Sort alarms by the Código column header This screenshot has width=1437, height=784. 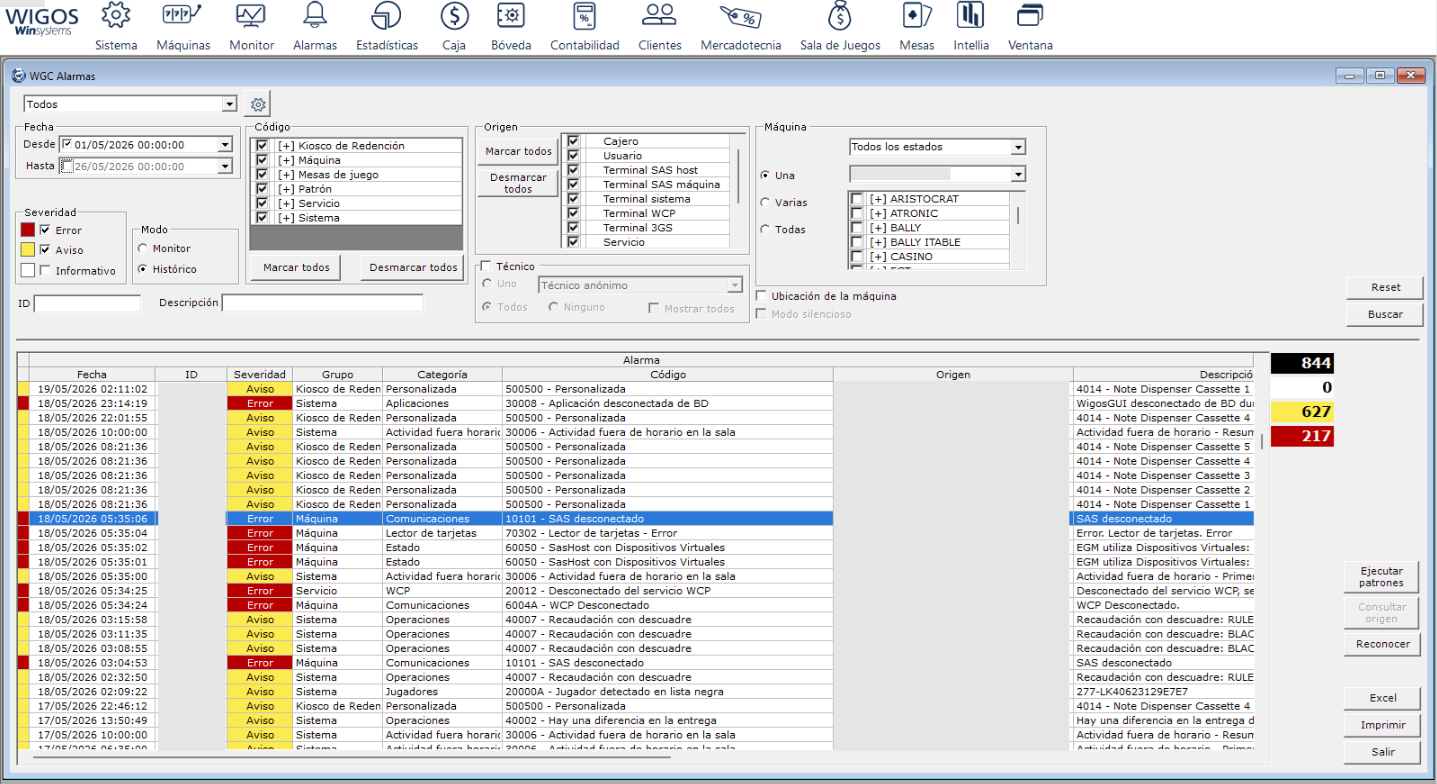point(668,374)
